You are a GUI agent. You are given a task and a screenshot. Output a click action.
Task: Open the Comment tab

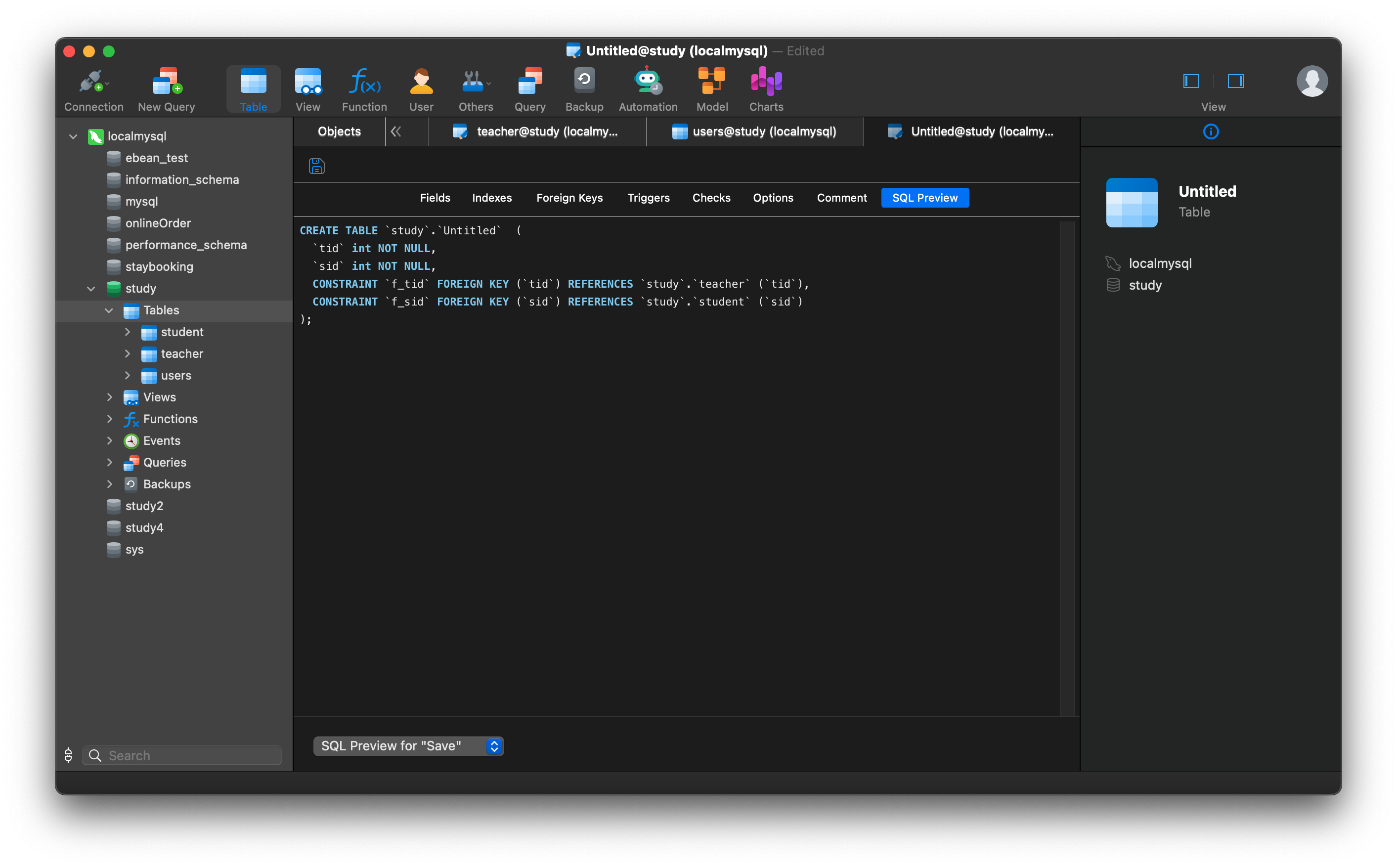click(841, 198)
